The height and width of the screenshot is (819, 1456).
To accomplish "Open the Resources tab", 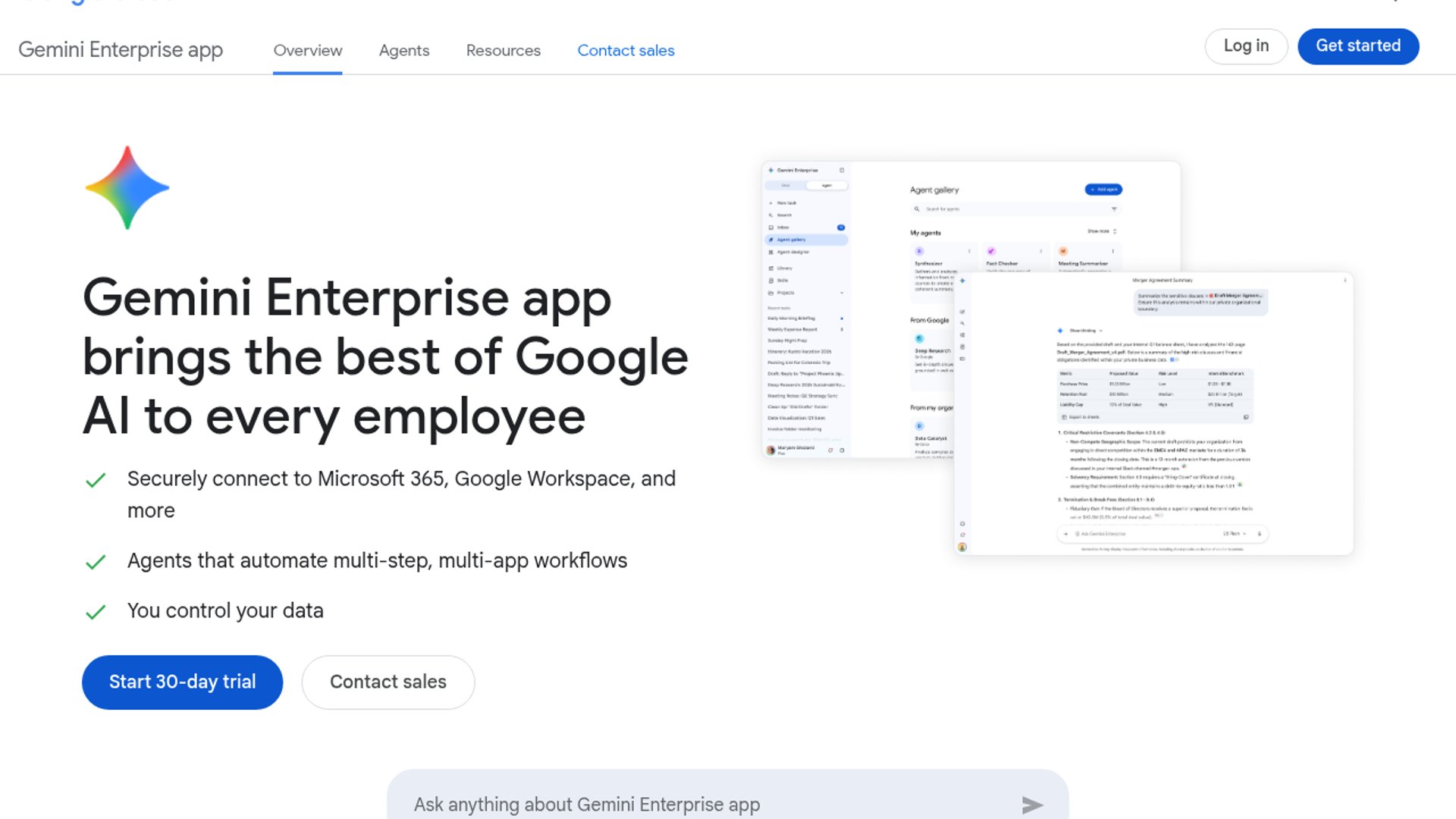I will tap(504, 50).
